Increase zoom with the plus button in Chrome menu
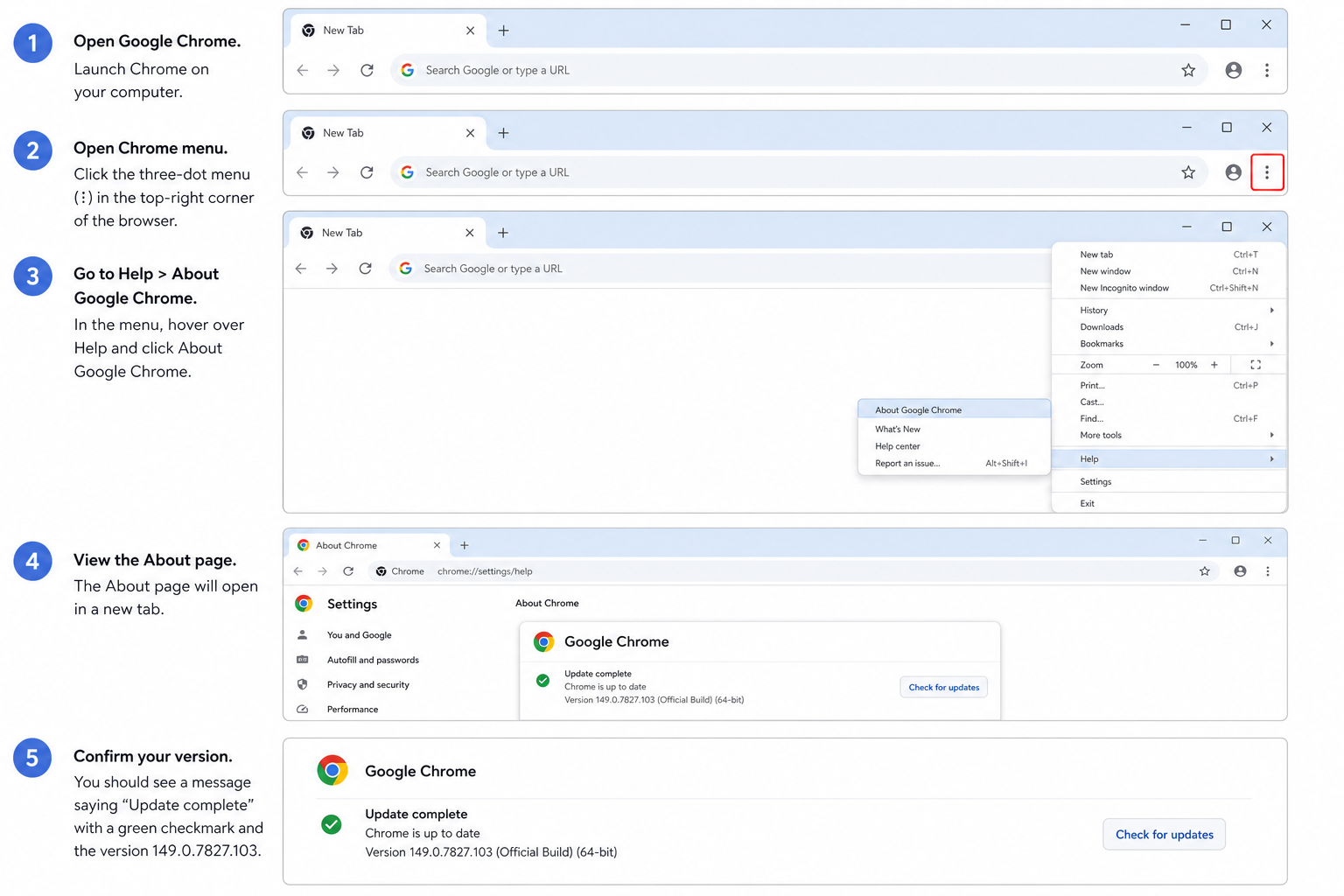Image resolution: width=1344 pixels, height=896 pixels. tap(1214, 365)
